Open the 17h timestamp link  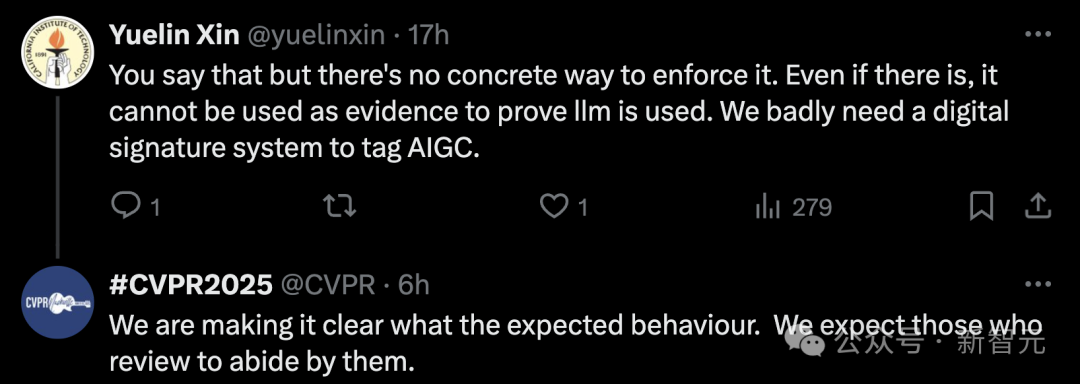coord(429,34)
